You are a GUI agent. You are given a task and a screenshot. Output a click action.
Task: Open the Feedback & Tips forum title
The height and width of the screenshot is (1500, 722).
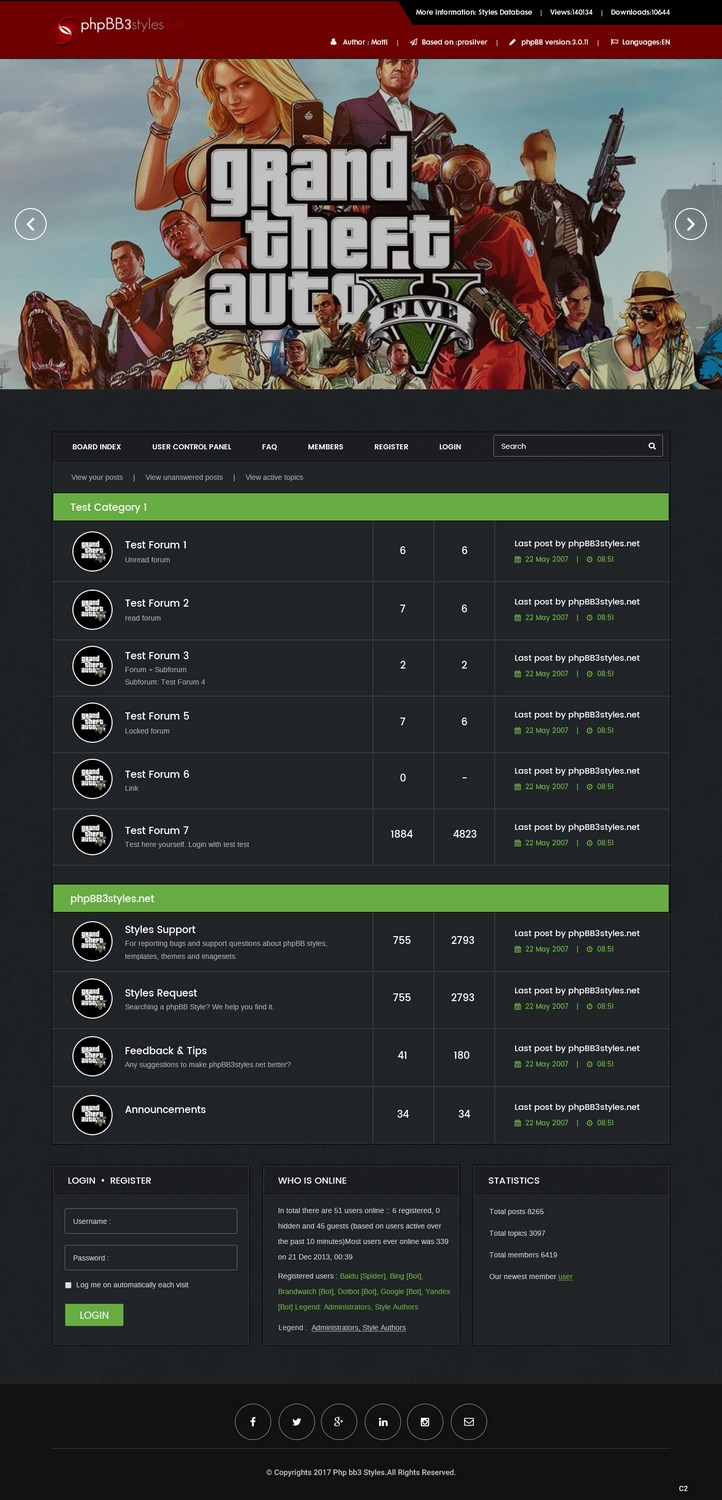click(166, 1051)
